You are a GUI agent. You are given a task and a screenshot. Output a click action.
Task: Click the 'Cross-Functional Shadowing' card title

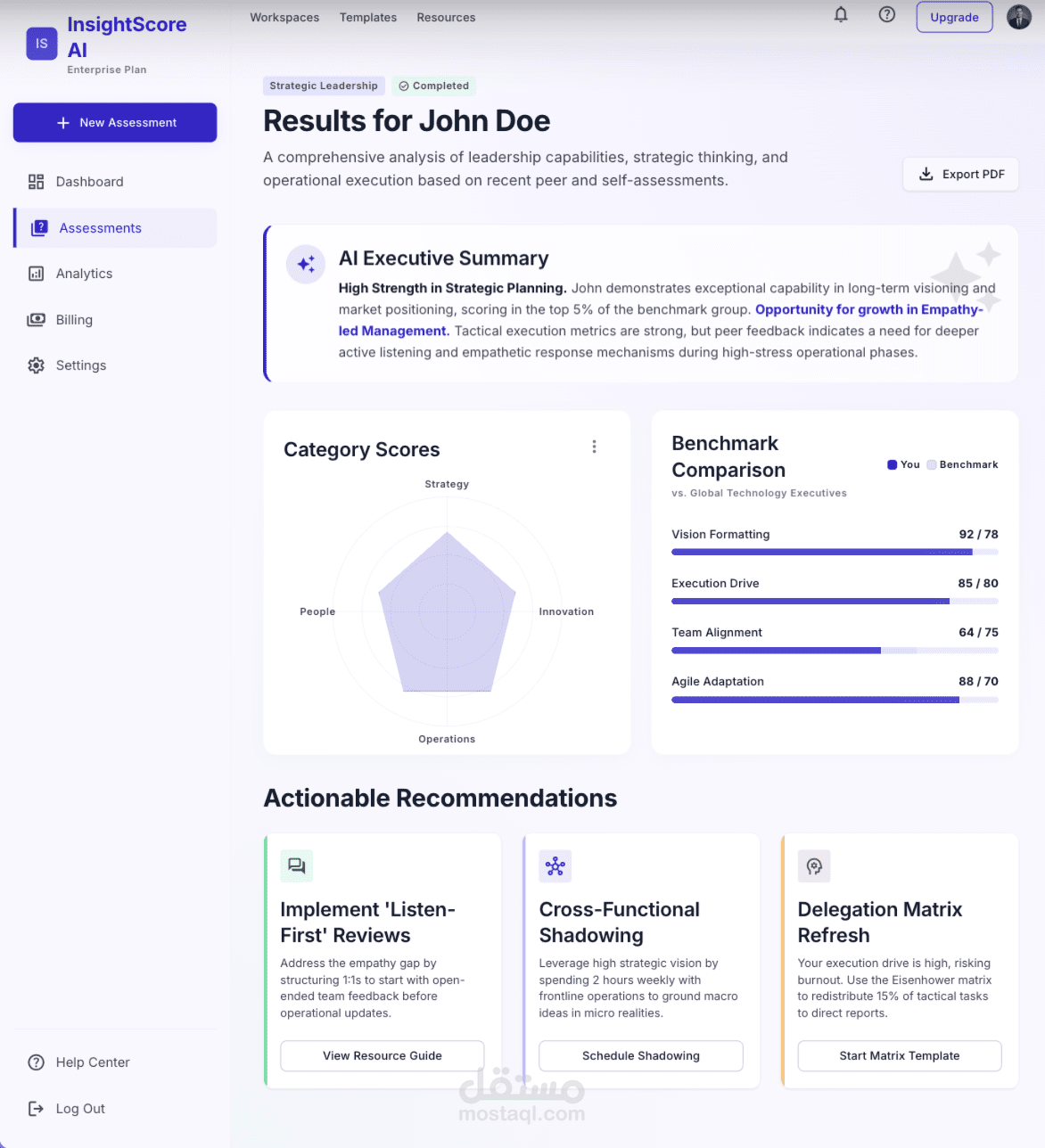(x=620, y=922)
